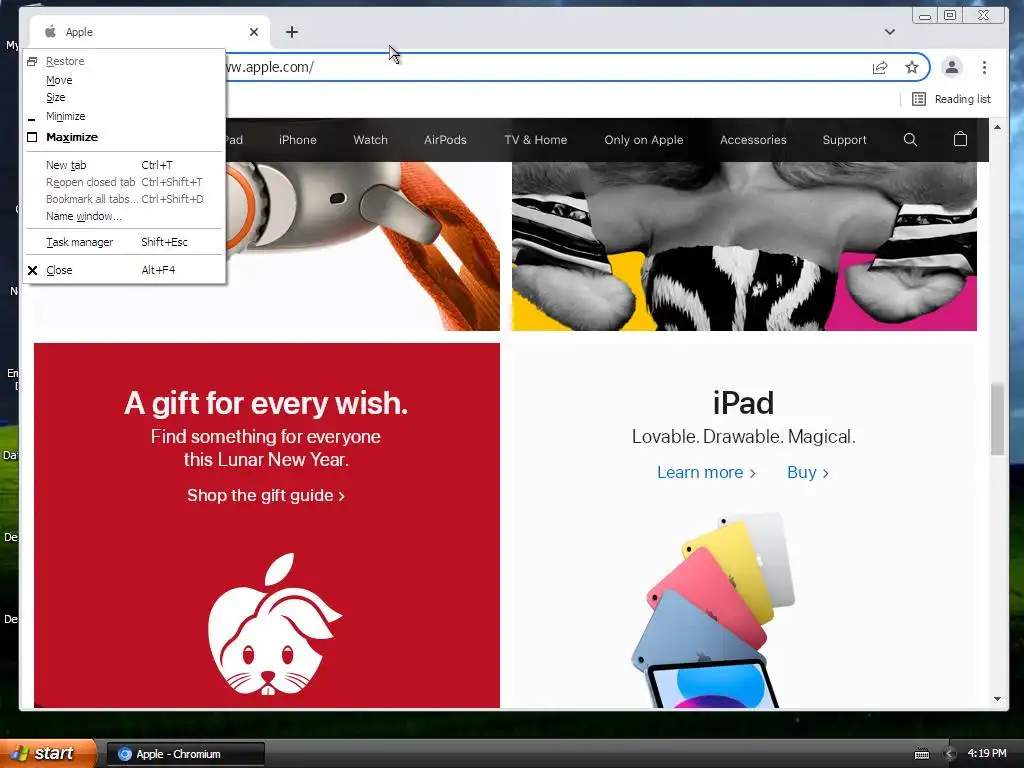
Task: Select Maximize in the window menu
Action: [124, 137]
